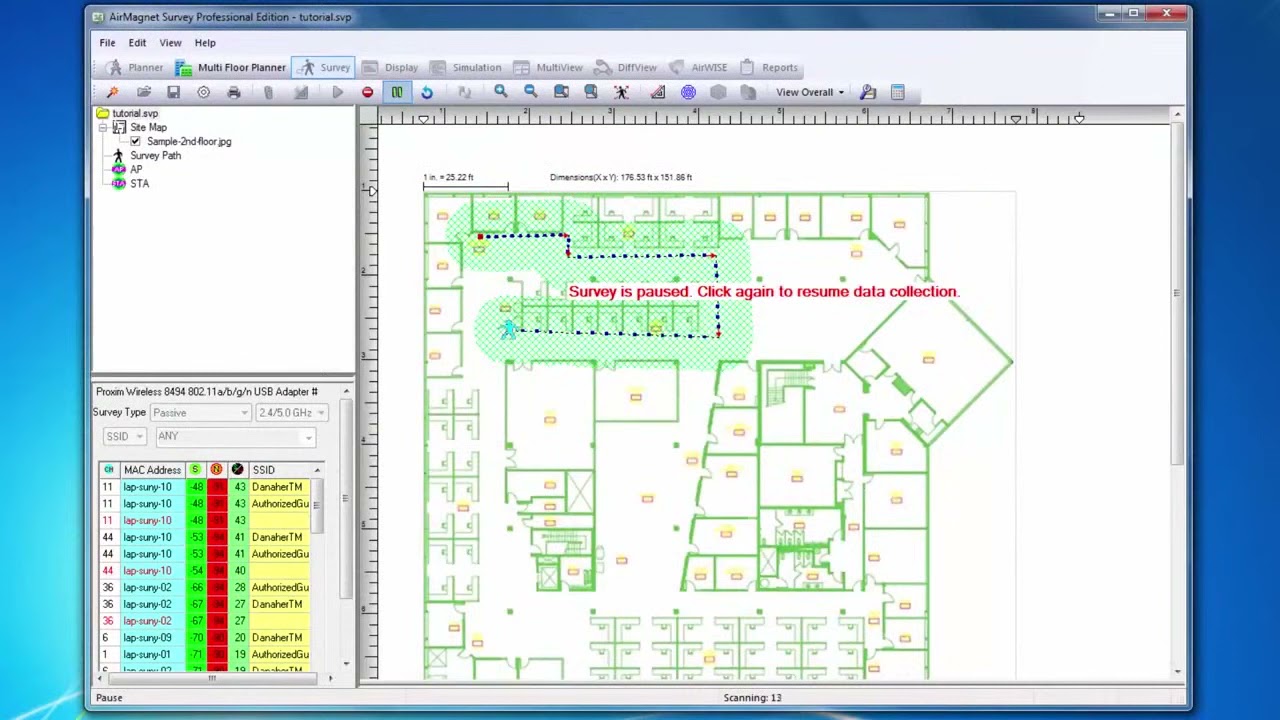Select the tutorial.svp root tree item
Image resolution: width=1280 pixels, height=720 pixels.
coord(135,114)
